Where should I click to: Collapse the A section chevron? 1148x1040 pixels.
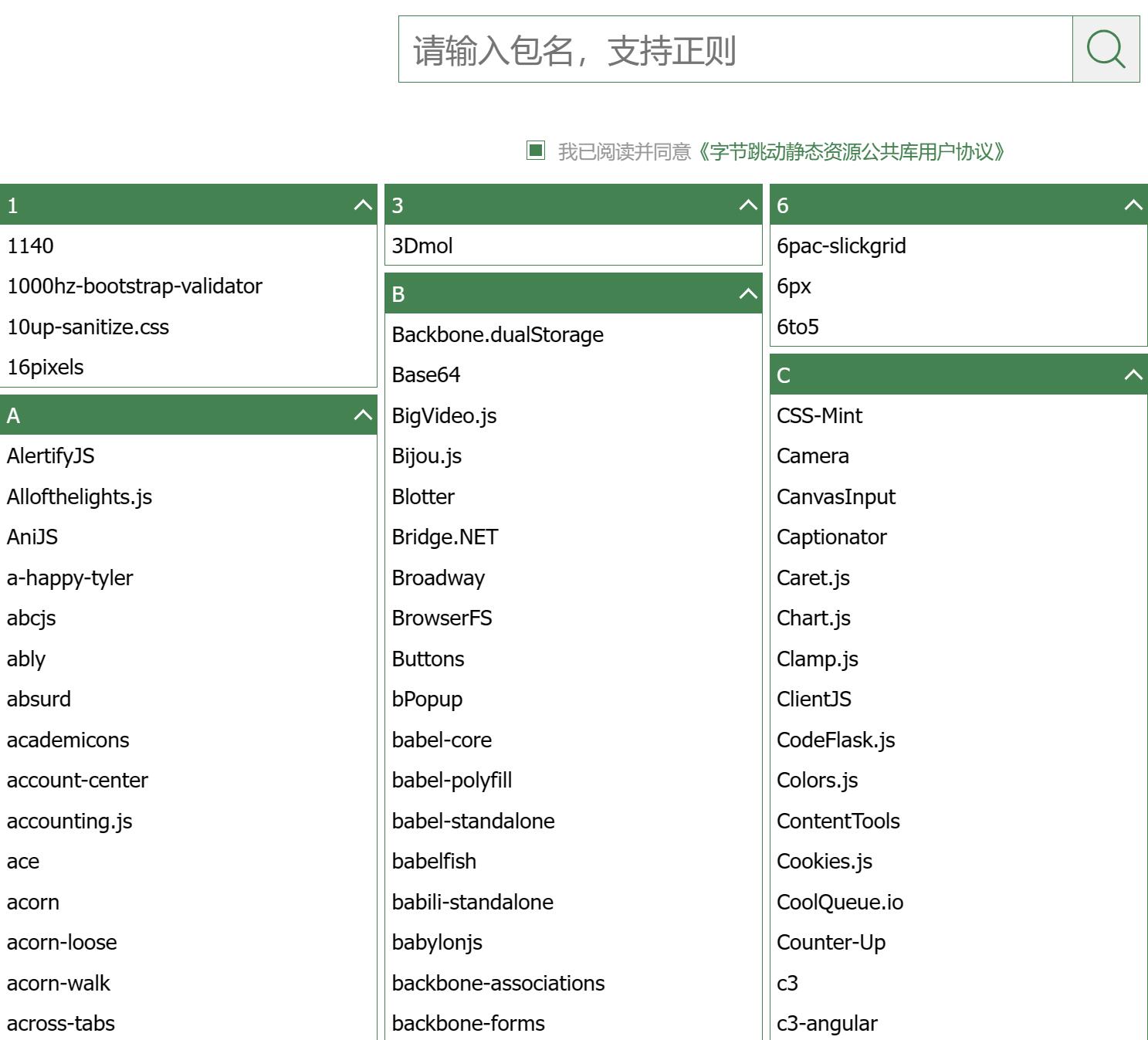click(x=362, y=415)
